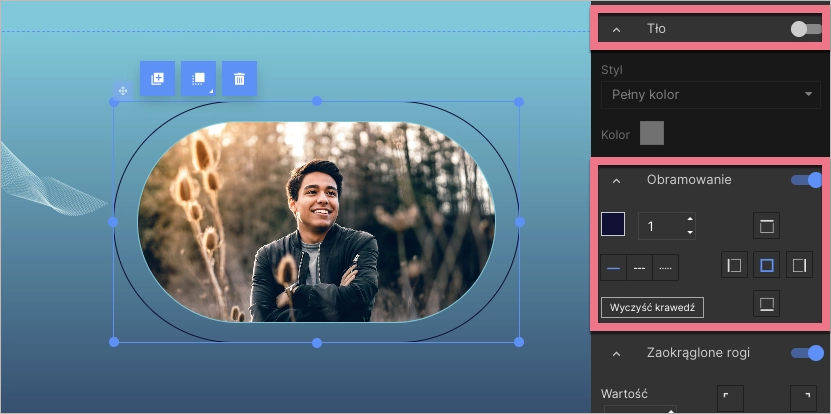
Task: Click the move handle icon on frame
Action: pyautogui.click(x=122, y=91)
